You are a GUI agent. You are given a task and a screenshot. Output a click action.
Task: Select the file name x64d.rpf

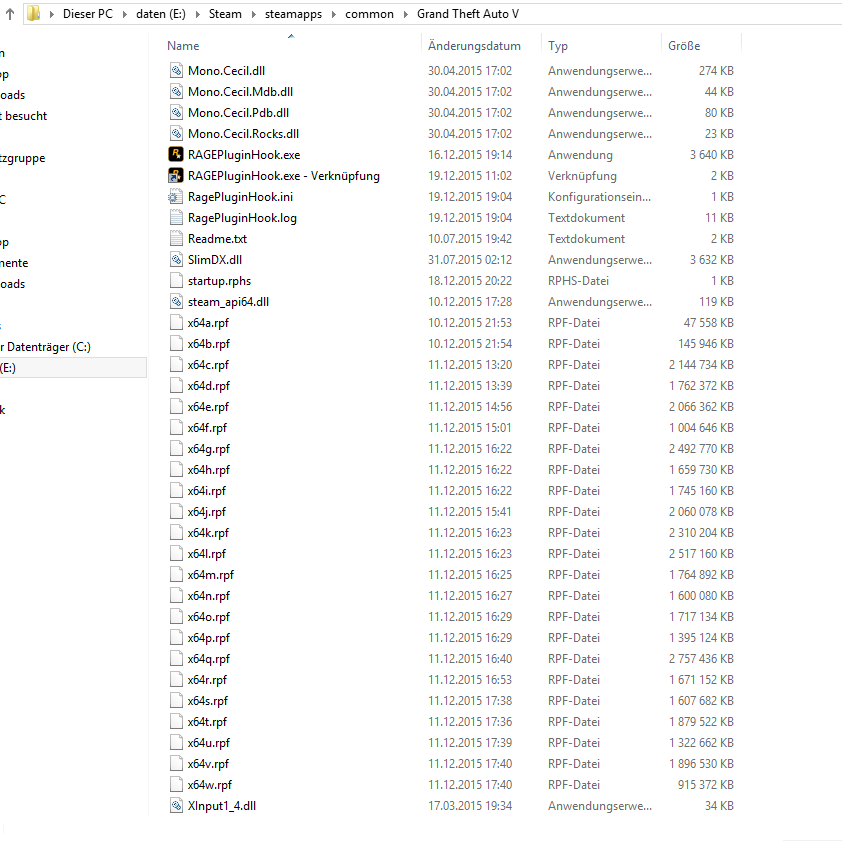pyautogui.click(x=208, y=386)
